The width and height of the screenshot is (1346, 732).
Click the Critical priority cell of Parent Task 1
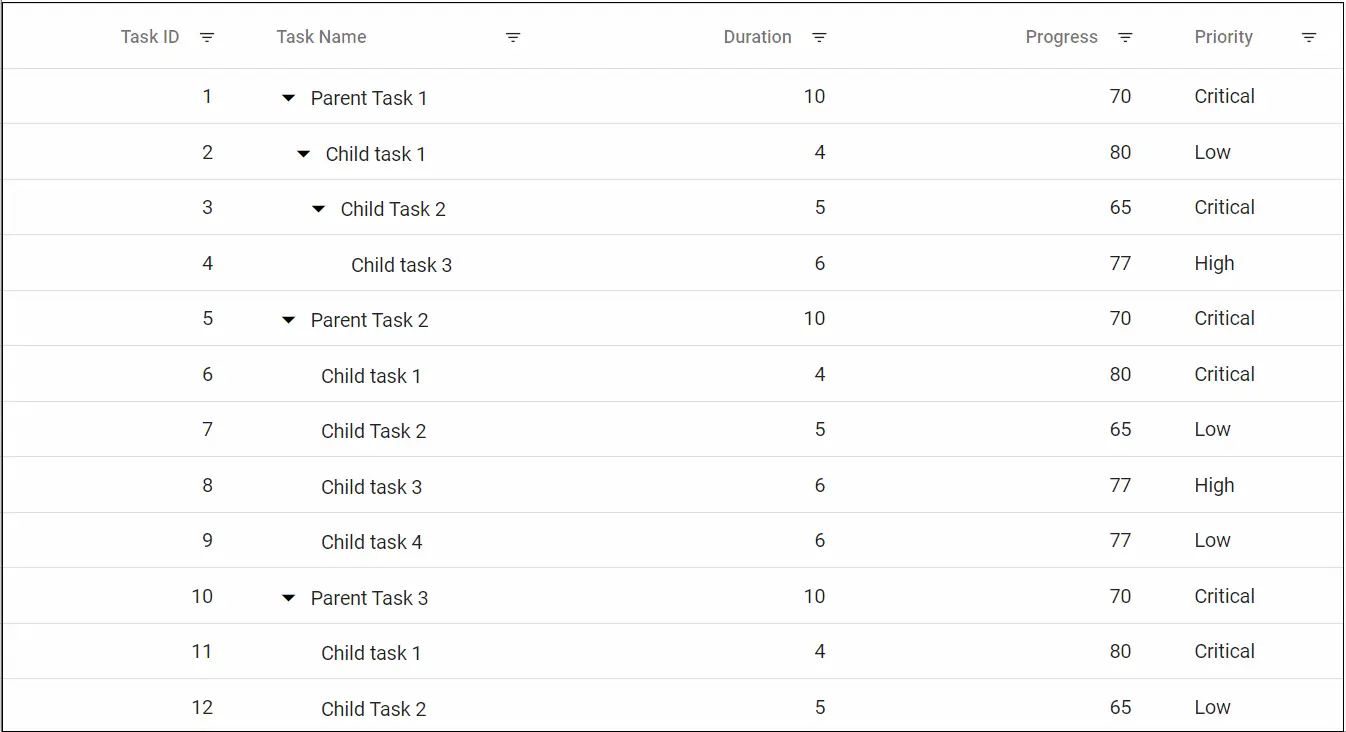click(x=1224, y=96)
